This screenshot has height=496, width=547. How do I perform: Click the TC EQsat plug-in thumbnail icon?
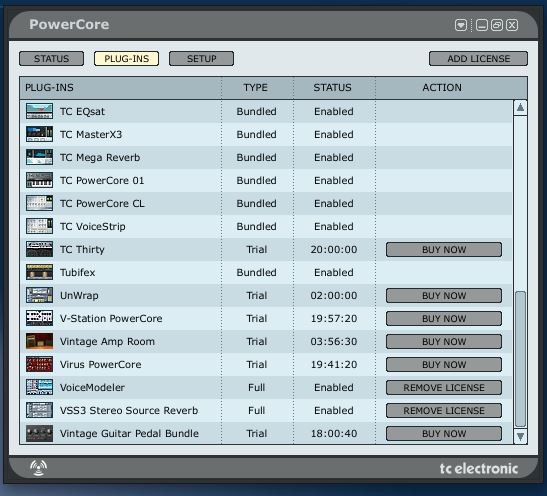39,111
